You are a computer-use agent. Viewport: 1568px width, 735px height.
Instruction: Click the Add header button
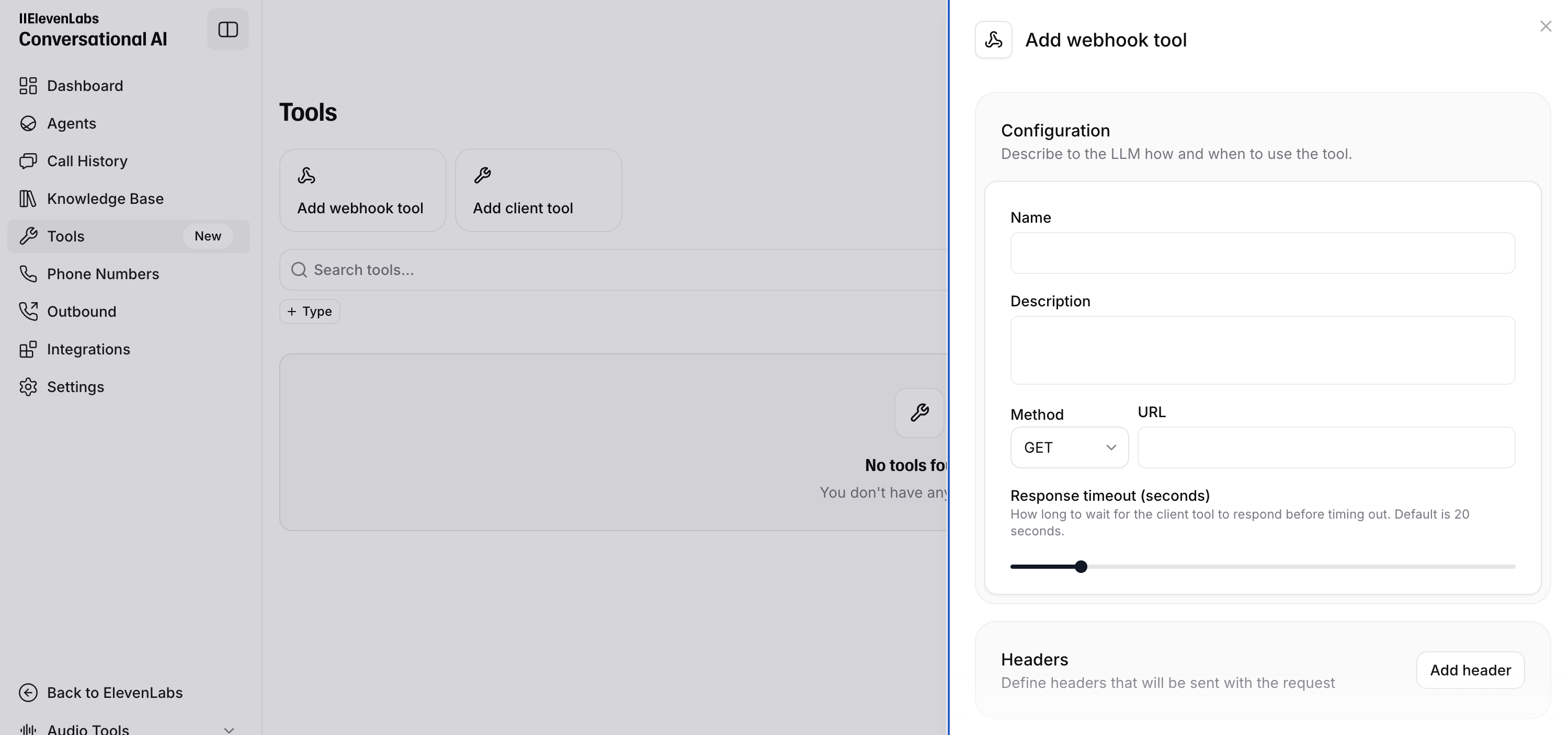coord(1470,671)
